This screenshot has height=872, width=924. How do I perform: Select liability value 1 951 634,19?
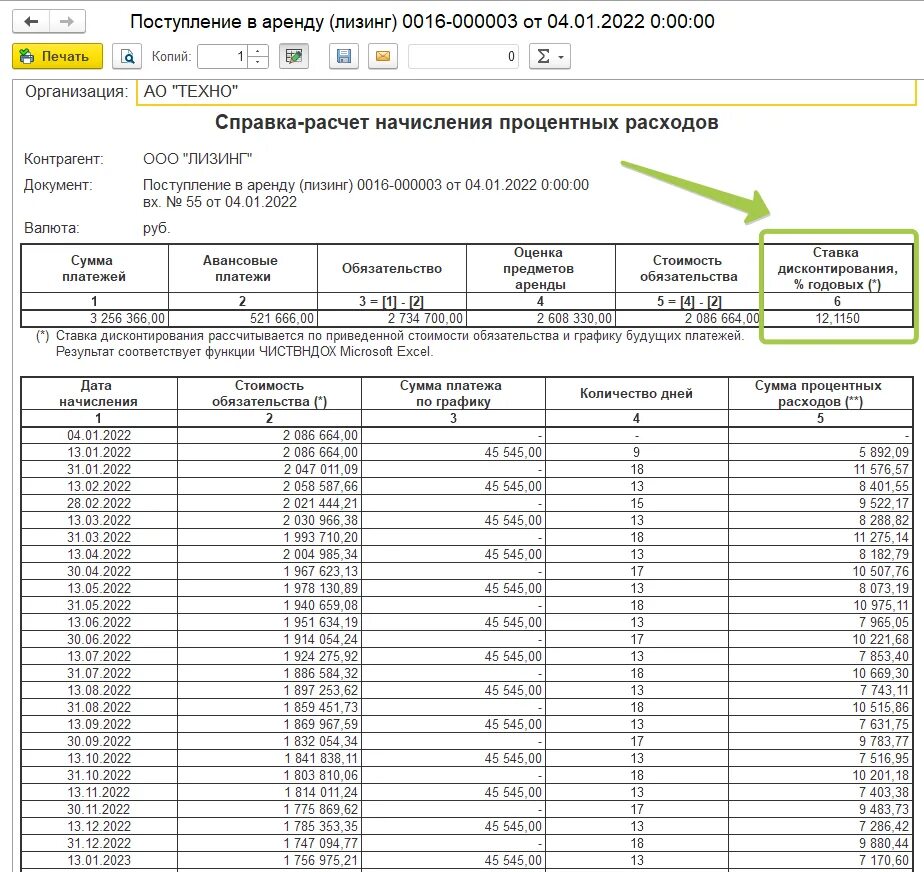[x=269, y=623]
